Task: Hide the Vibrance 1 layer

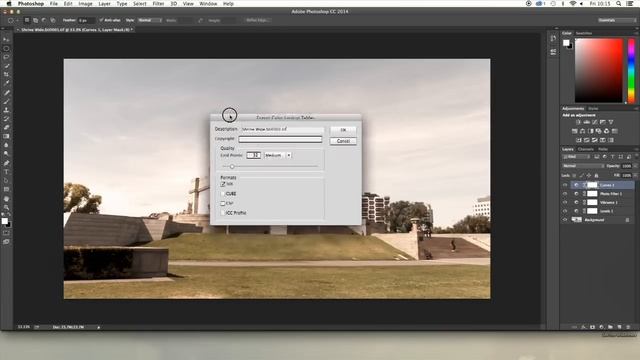Action: pos(565,202)
